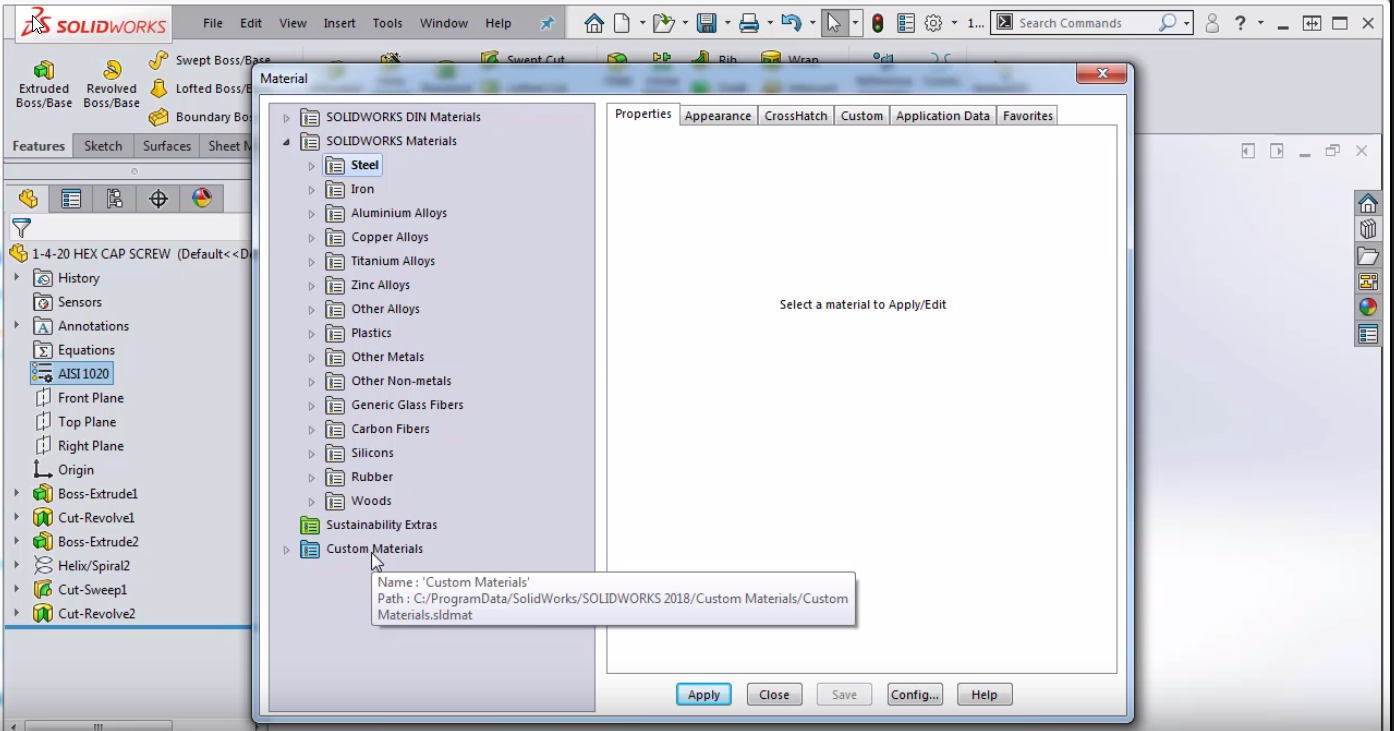Expand SOLIDWORKS DIN Materials library
The image size is (1394, 731).
(286, 118)
